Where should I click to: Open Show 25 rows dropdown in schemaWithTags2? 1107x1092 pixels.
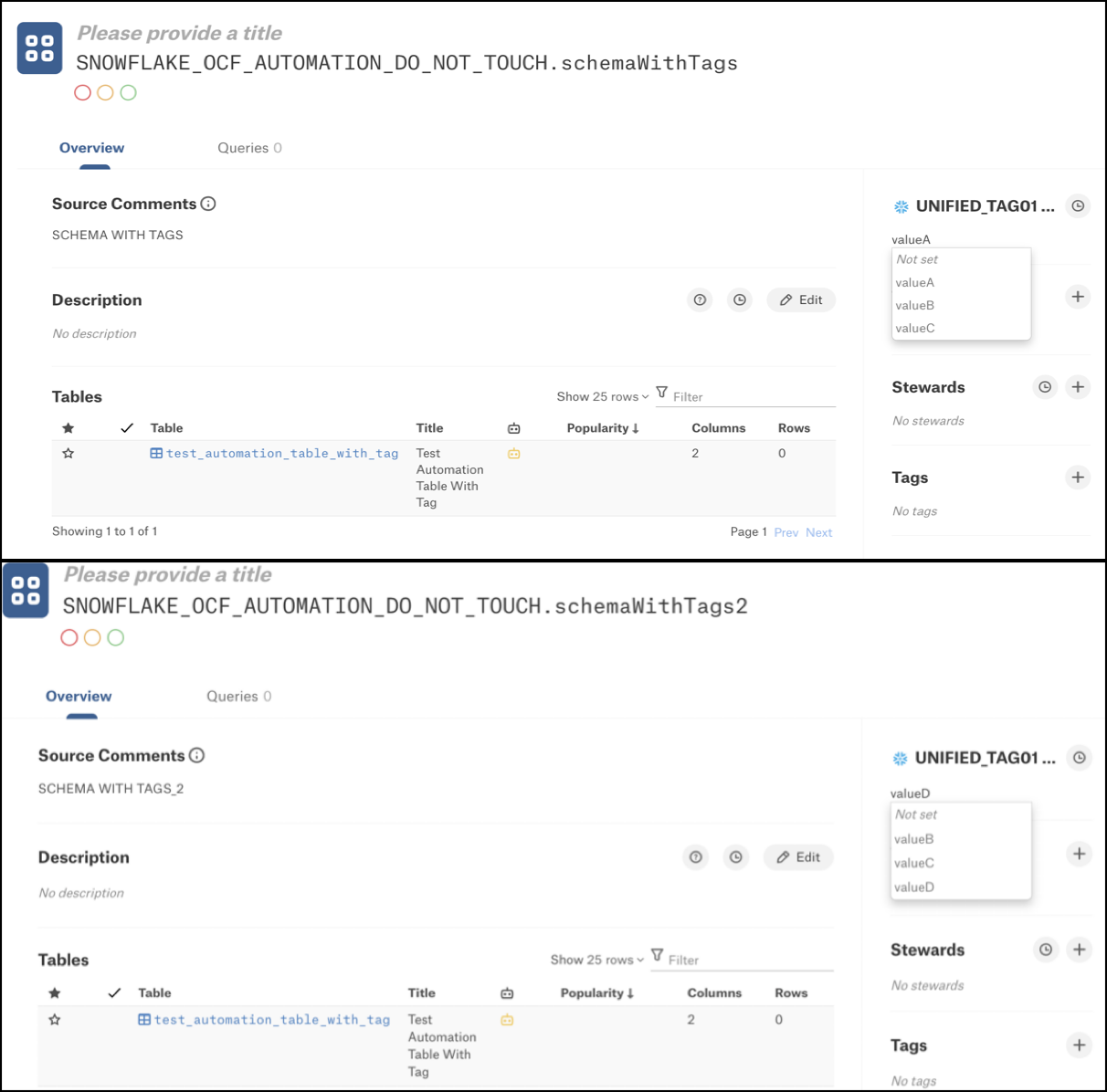pos(597,960)
